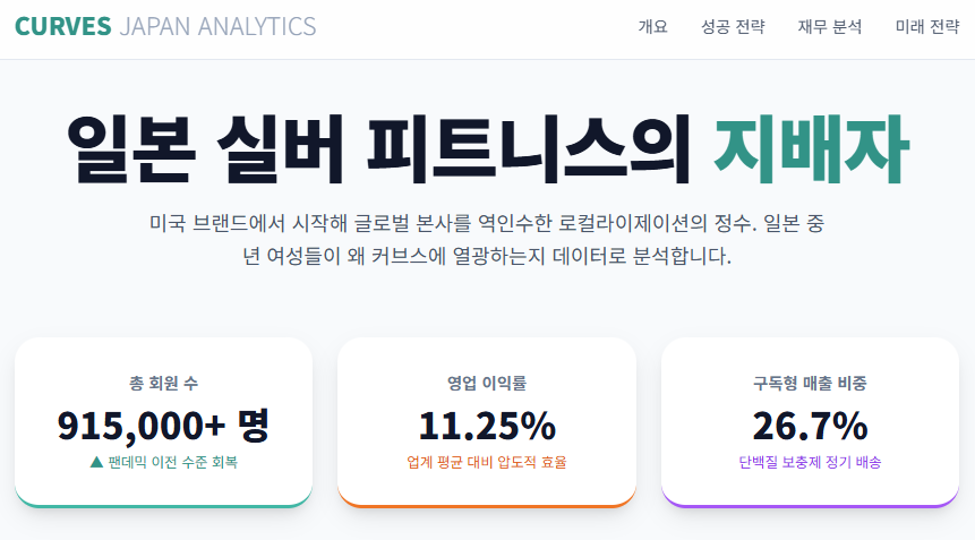The image size is (975, 540).
Task: Click purple text 단백질 보충제 정기 배송
Action: point(810,462)
